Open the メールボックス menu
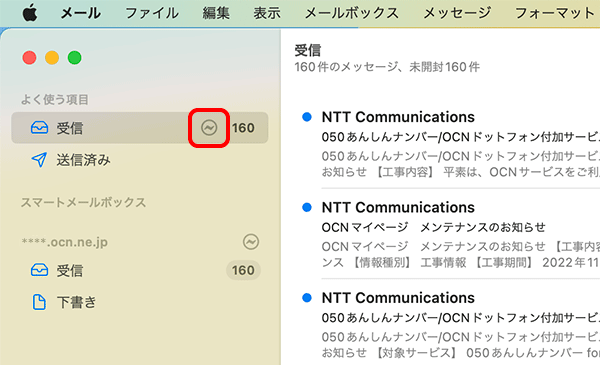Viewport: 600px width, 365px height. tap(352, 13)
